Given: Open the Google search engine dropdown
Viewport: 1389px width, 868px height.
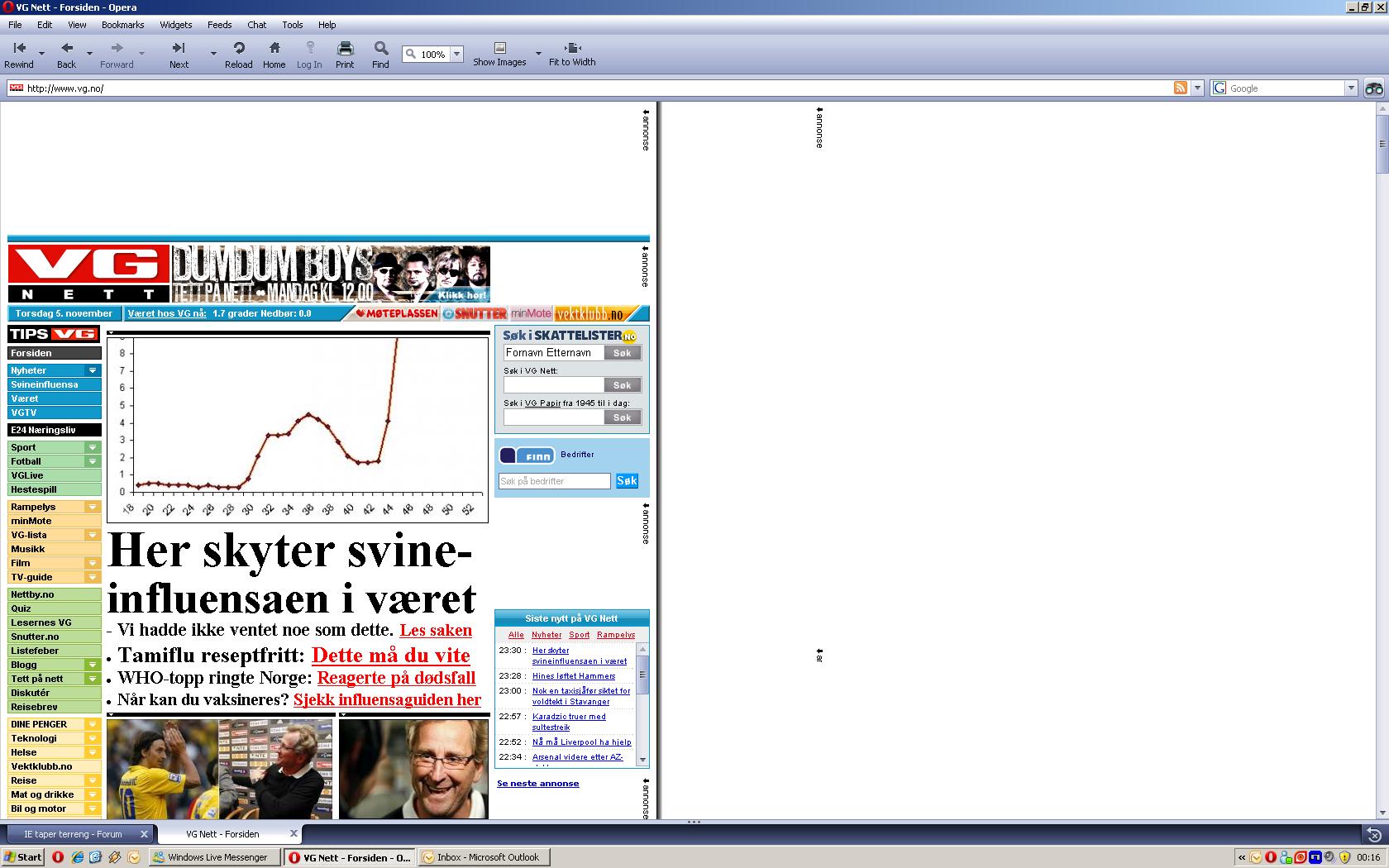Looking at the screenshot, I should pos(1352,88).
